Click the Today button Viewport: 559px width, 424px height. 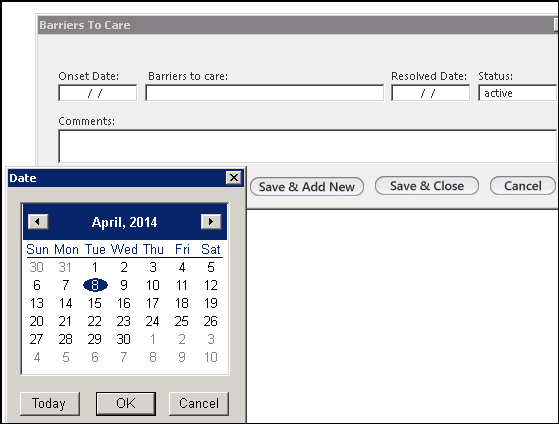(x=50, y=404)
